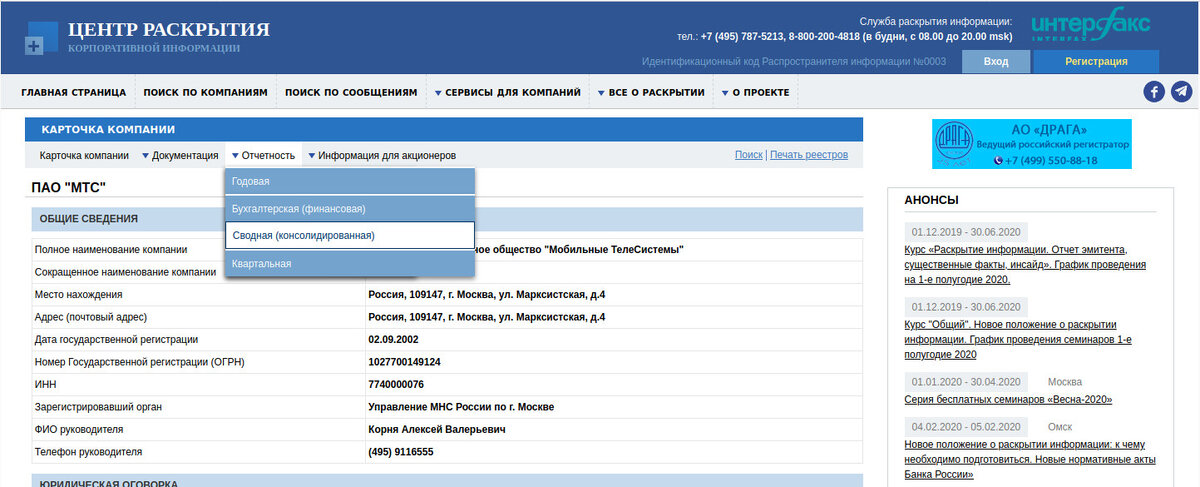Open Курс "Общий" announcement link
This screenshot has width=1200, height=487.
pos(1018,339)
